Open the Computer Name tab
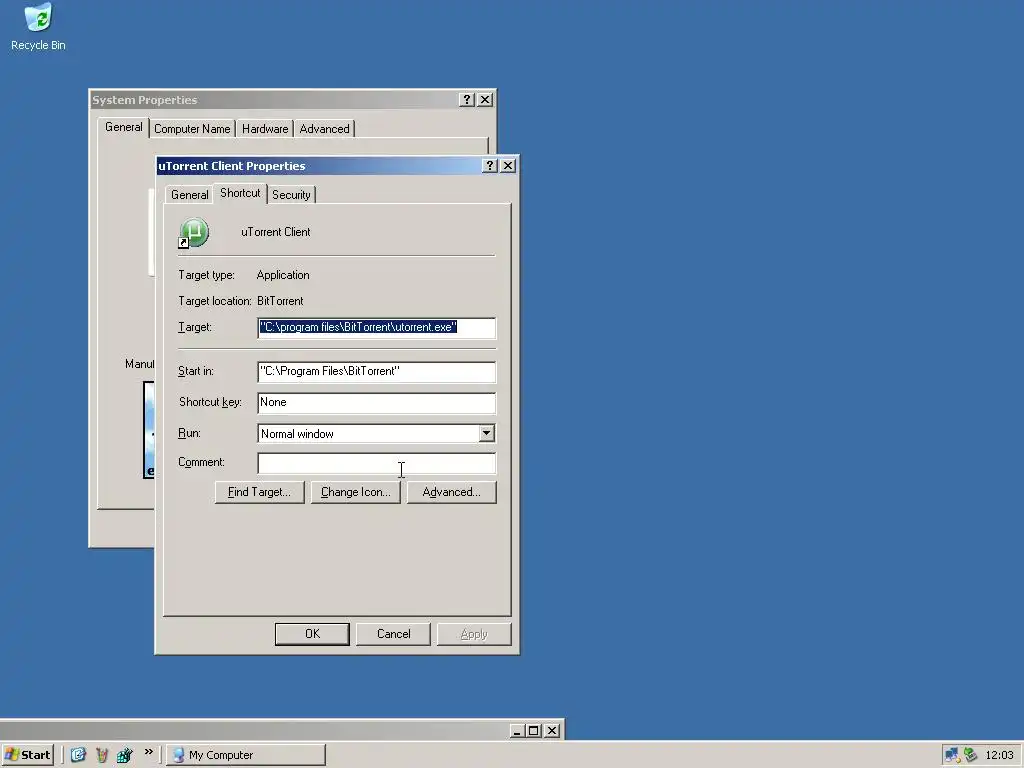Viewport: 1024px width, 768px height. pos(192,129)
